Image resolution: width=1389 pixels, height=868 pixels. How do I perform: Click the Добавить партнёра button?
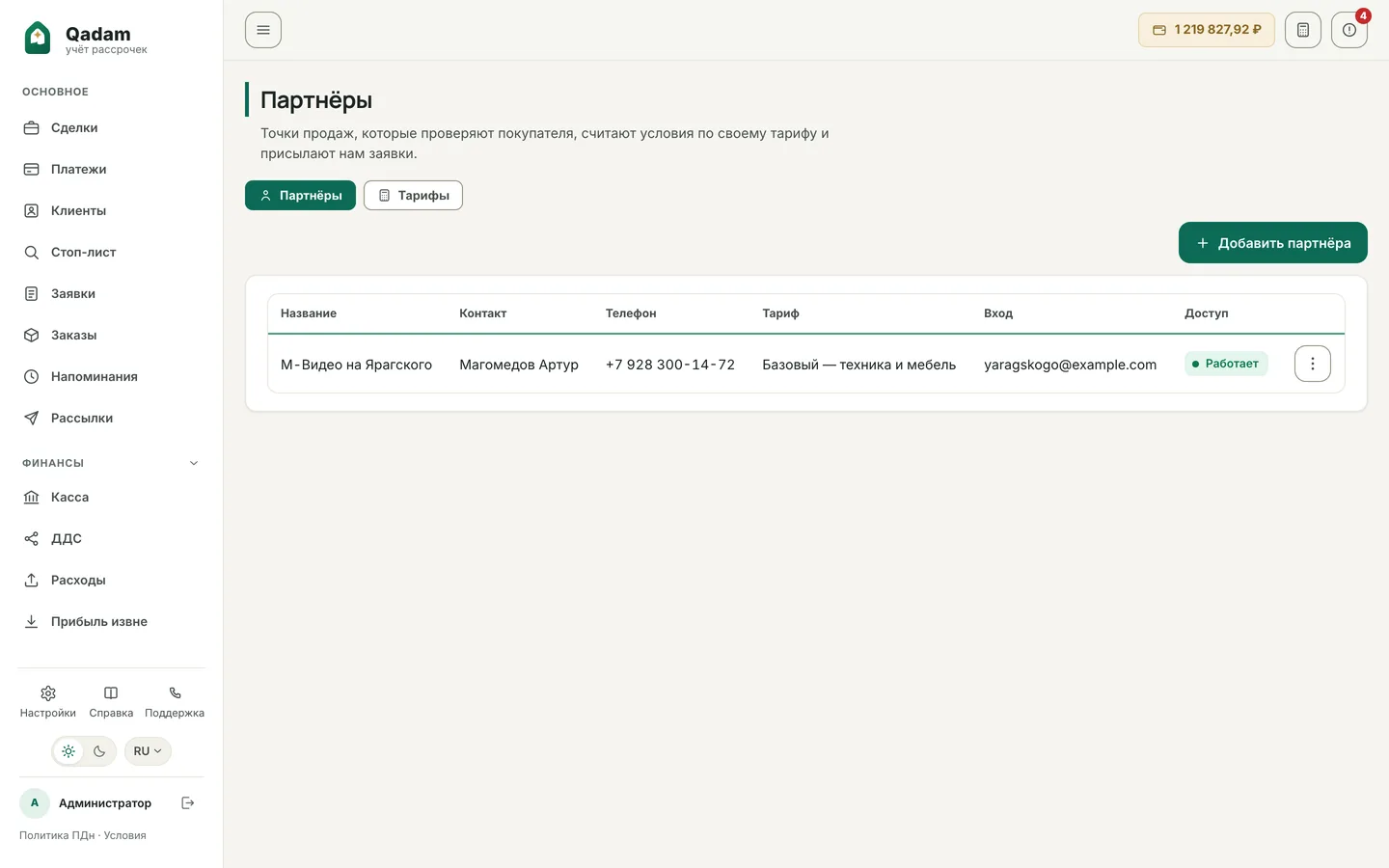click(x=1273, y=243)
